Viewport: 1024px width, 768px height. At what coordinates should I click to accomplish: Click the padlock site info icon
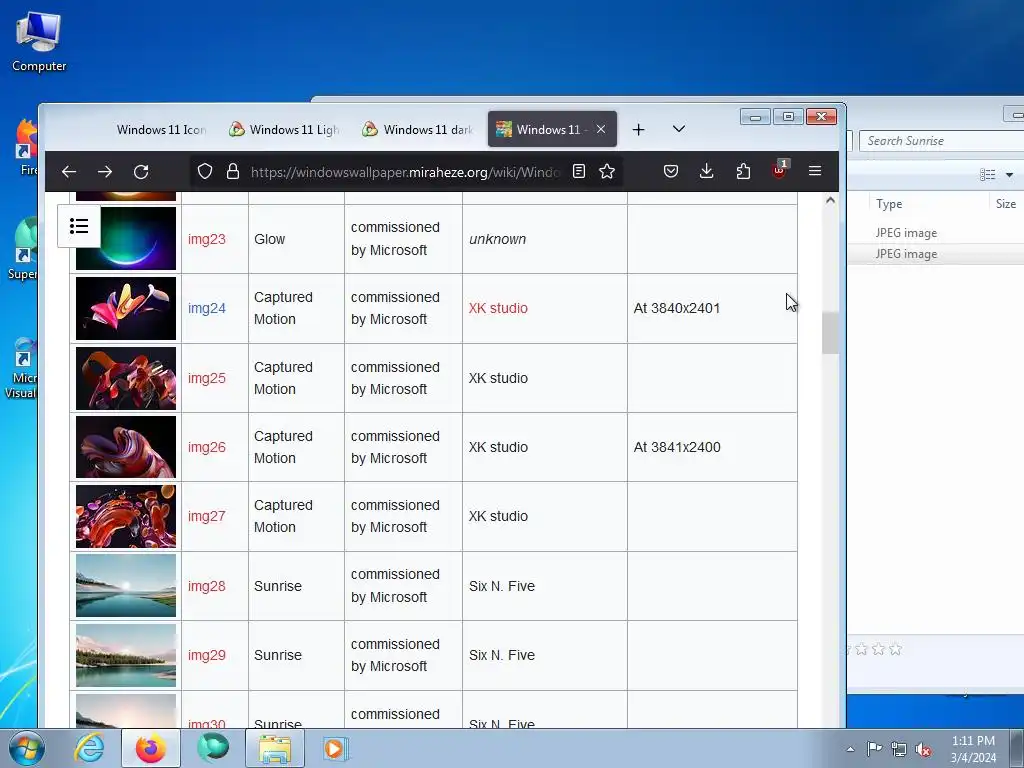tap(232, 172)
